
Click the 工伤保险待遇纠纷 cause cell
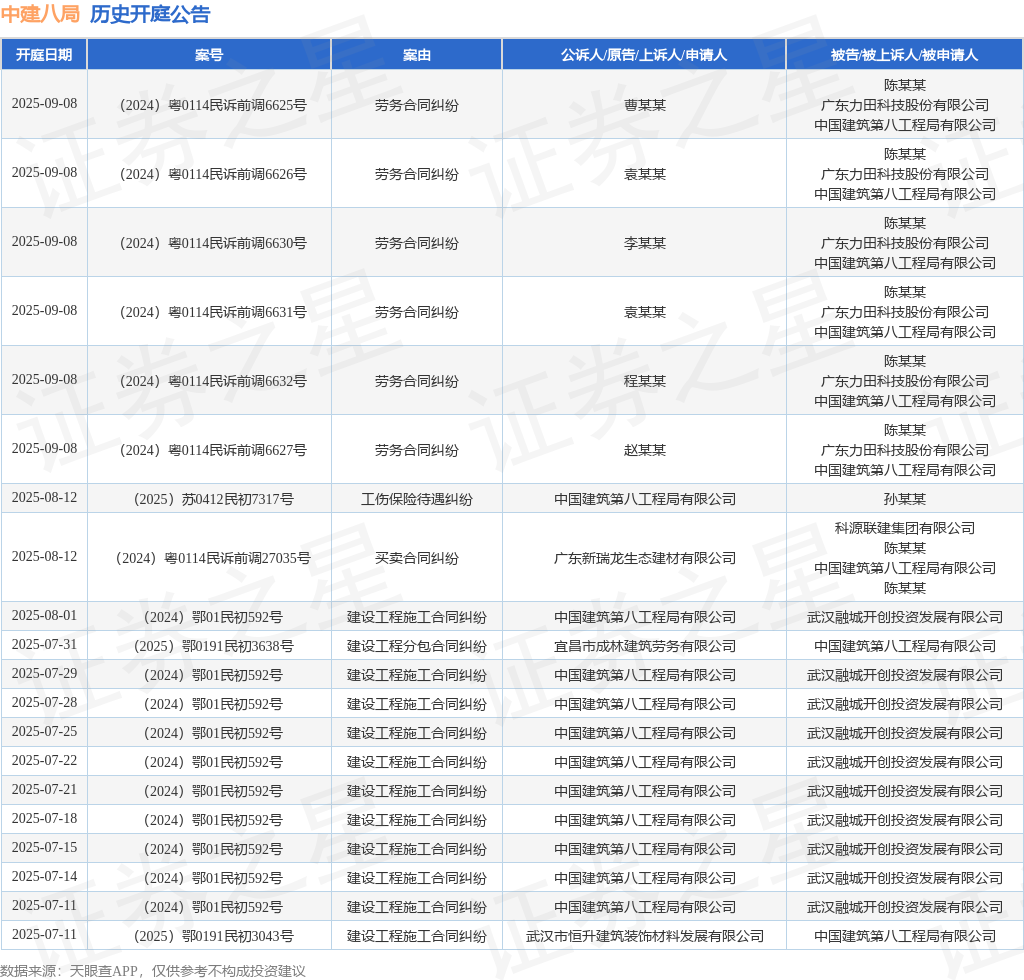point(417,499)
